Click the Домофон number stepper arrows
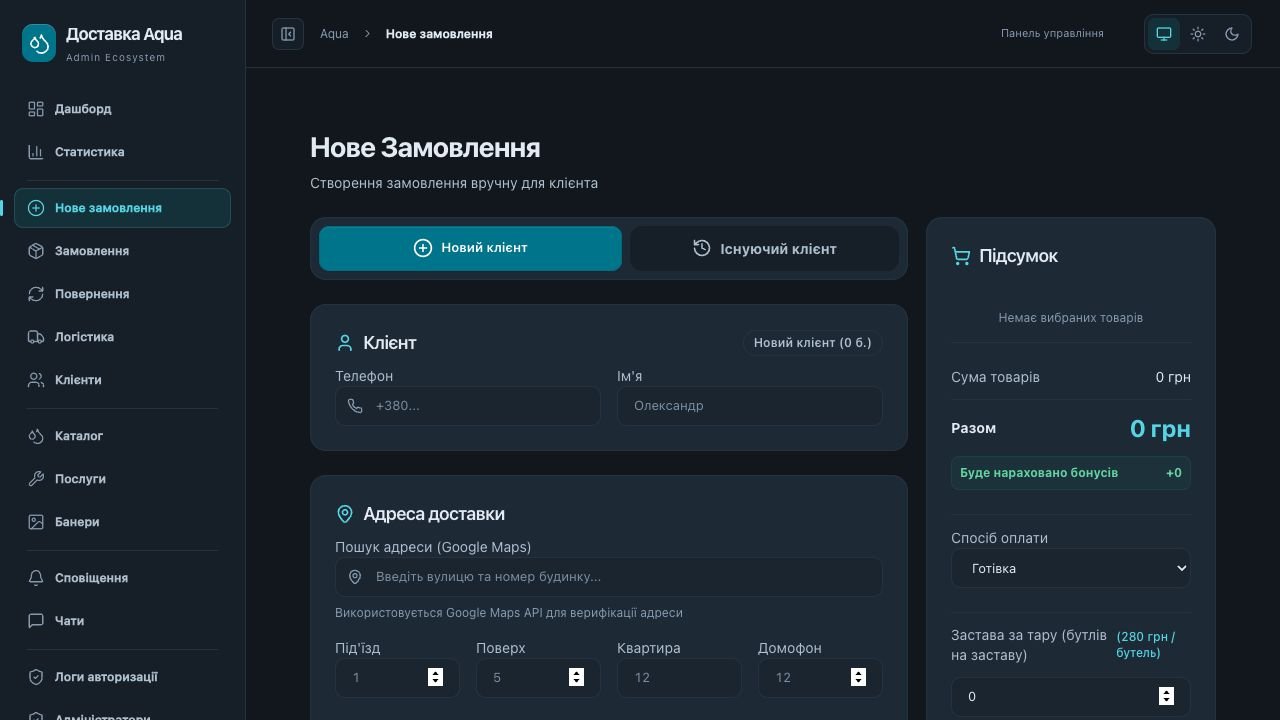 point(858,678)
